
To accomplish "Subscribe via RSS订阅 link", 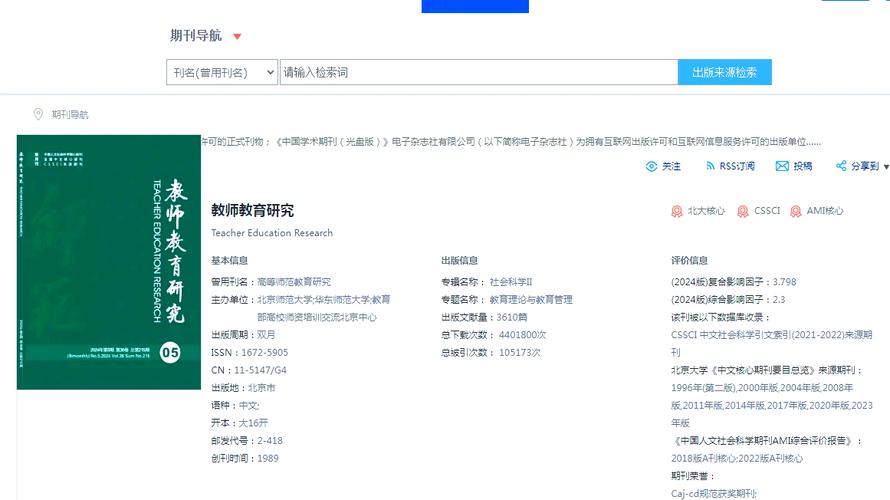I will [x=737, y=166].
